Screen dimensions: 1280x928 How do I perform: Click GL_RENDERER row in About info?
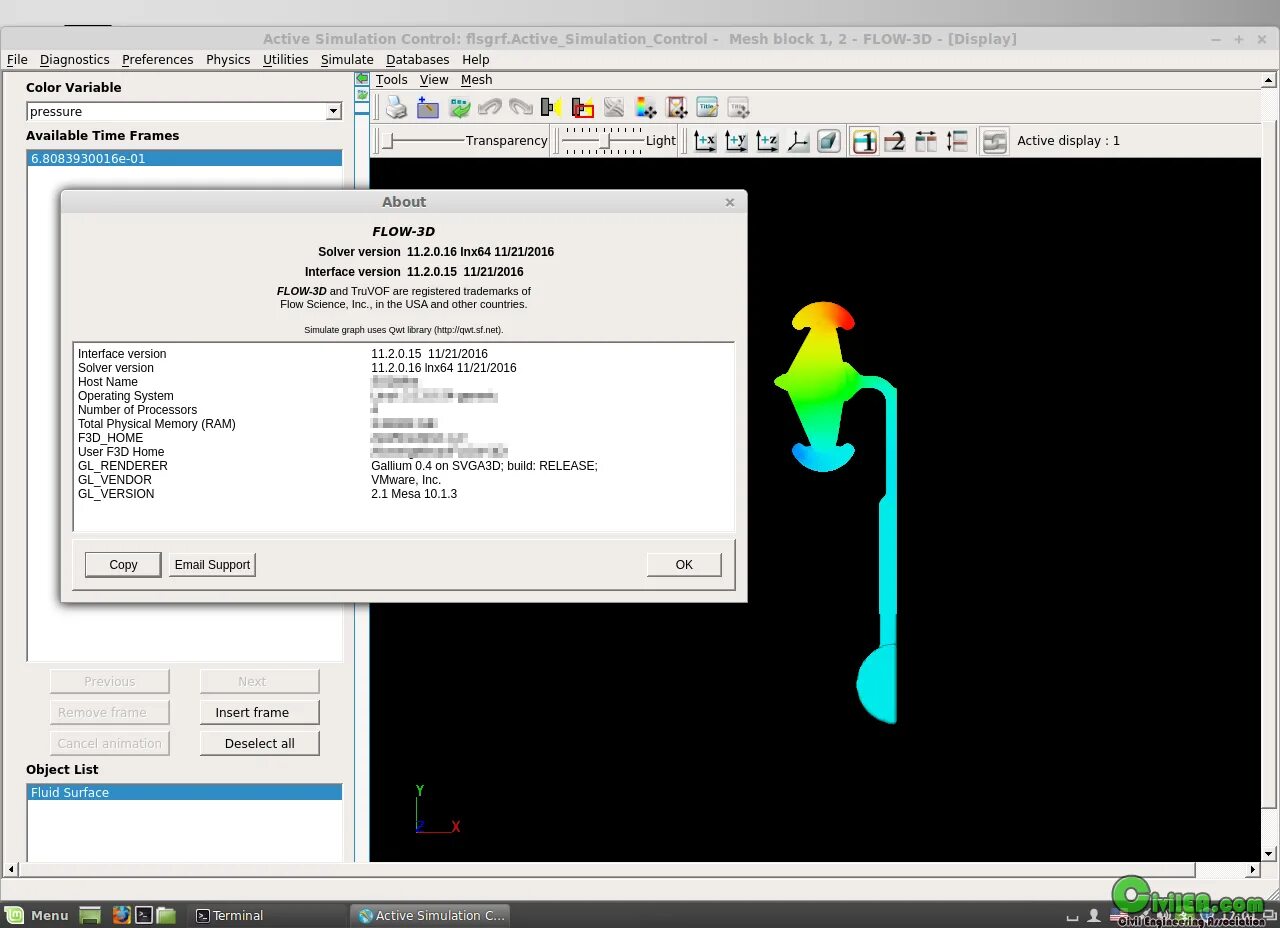click(403, 466)
